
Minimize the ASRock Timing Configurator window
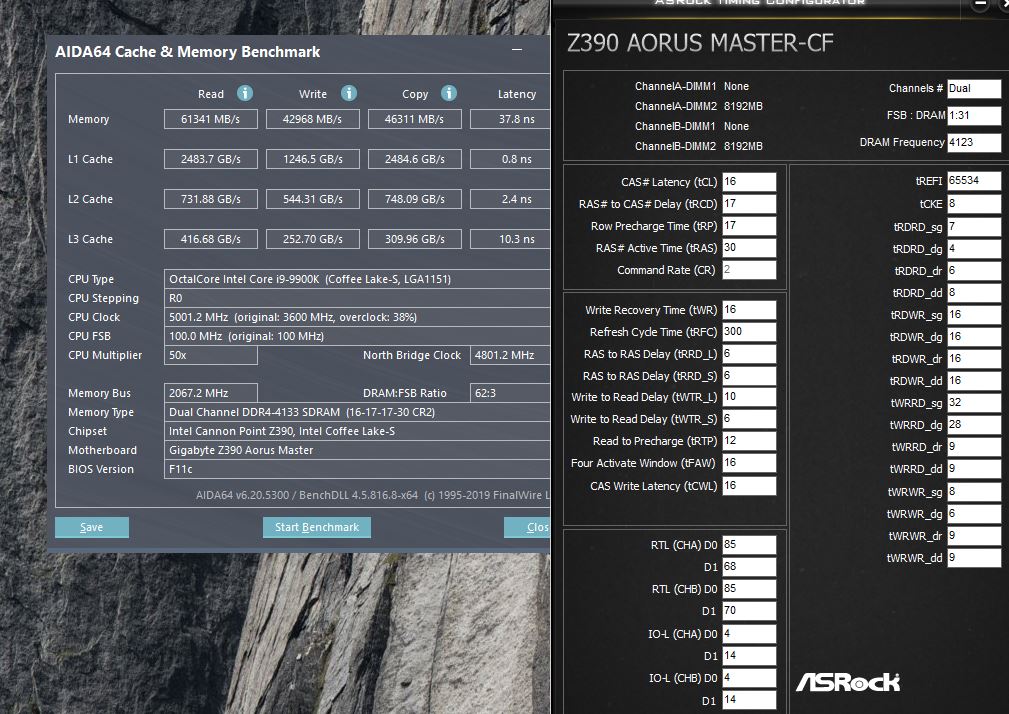[x=979, y=4]
